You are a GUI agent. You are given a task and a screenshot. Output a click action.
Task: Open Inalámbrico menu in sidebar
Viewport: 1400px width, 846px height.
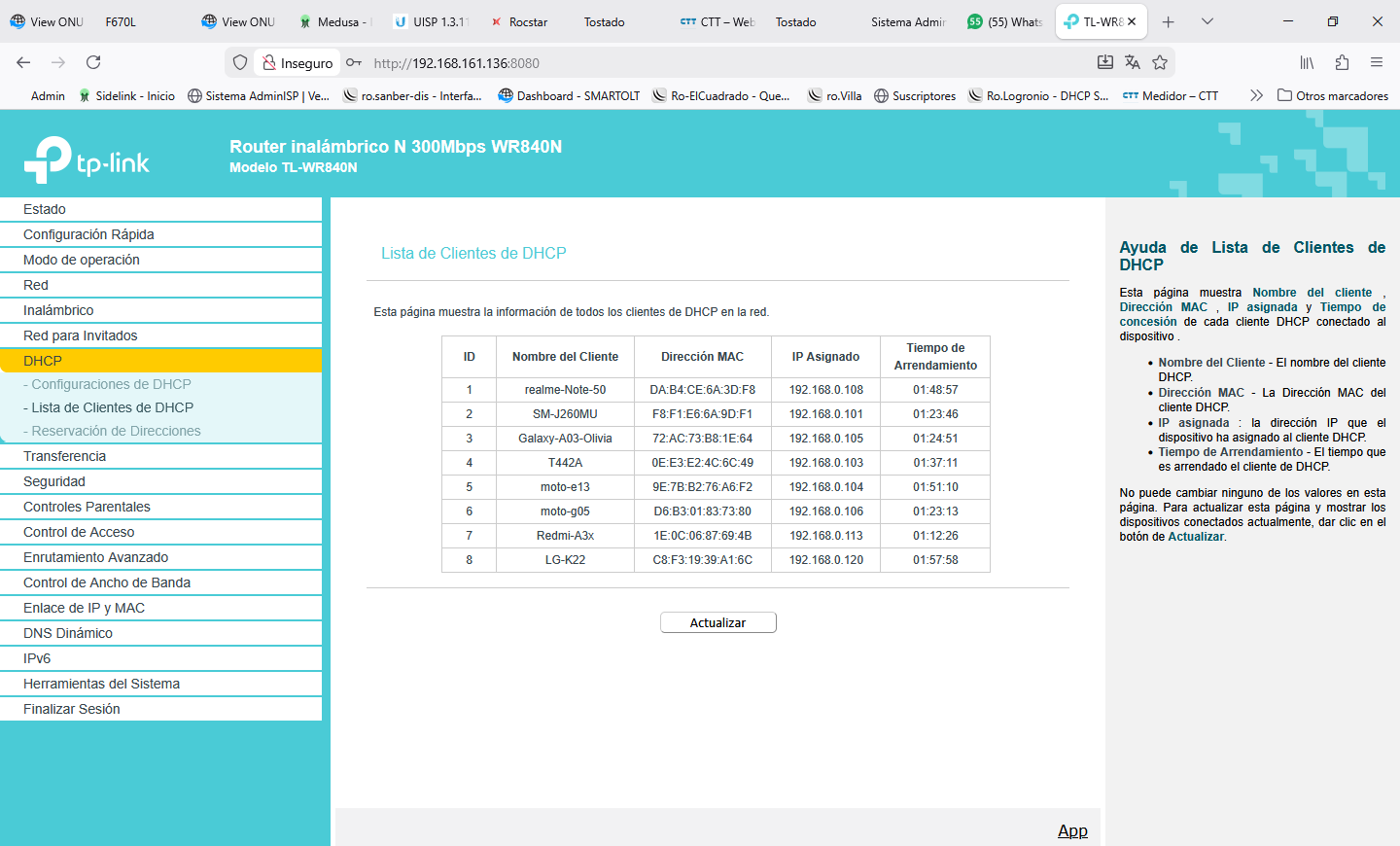[58, 310]
